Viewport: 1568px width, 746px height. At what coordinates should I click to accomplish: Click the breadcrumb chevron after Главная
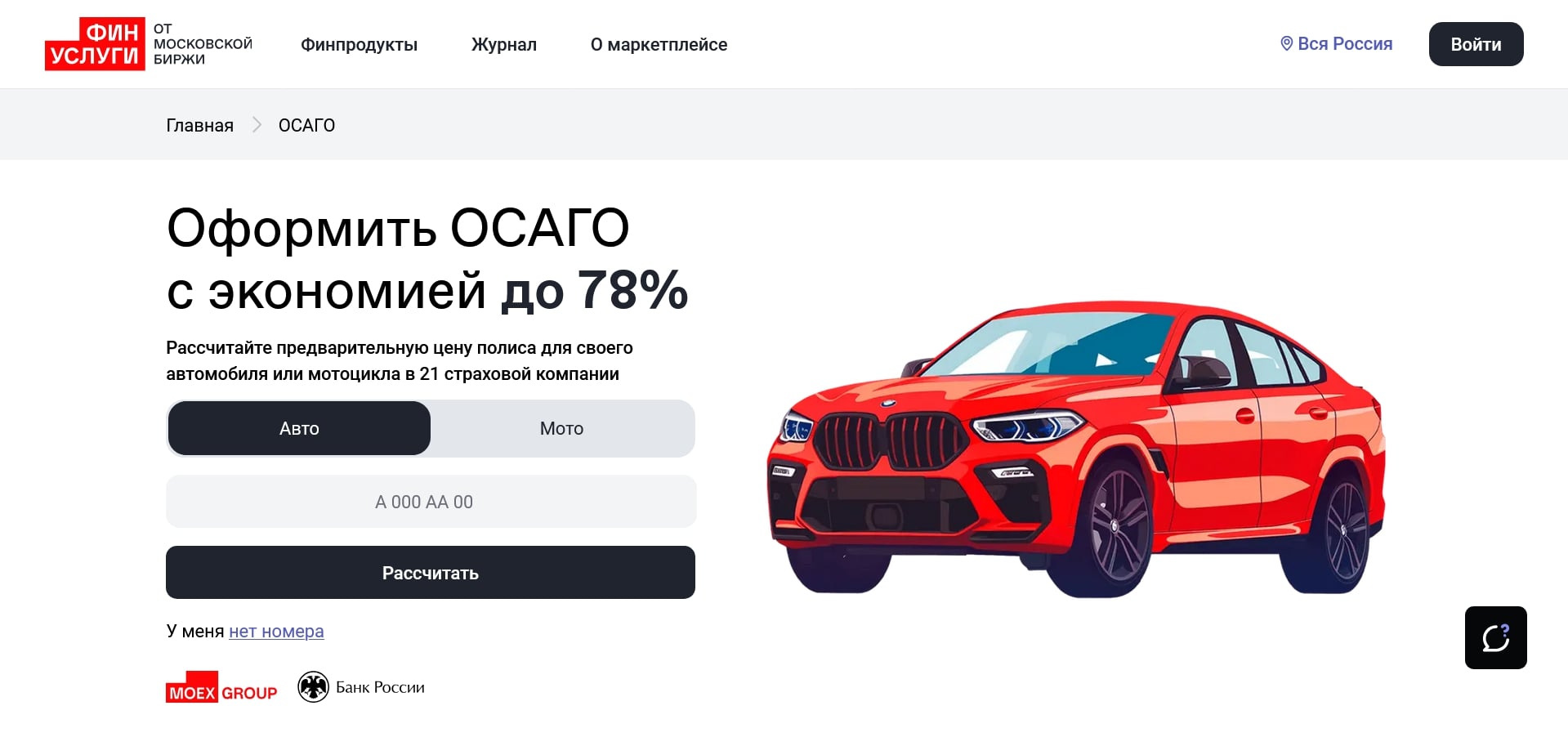(x=257, y=125)
